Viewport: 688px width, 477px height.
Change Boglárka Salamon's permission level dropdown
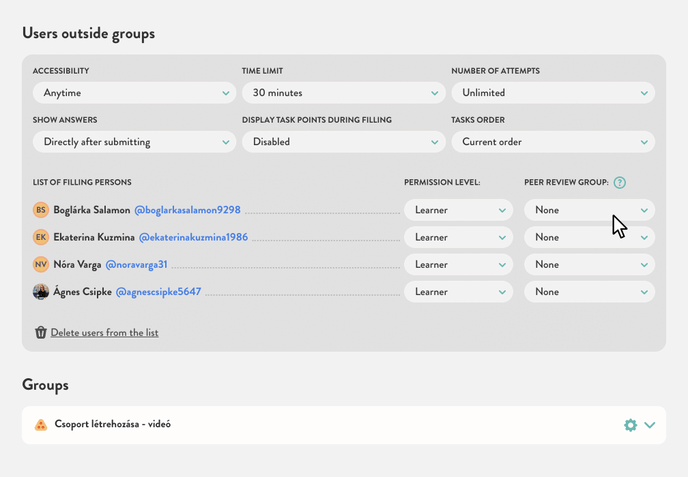(458, 210)
